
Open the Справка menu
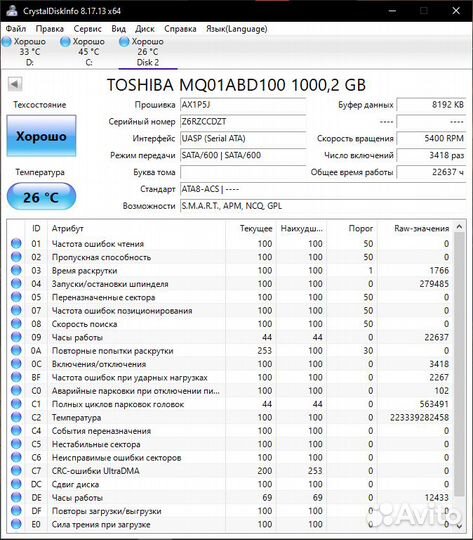pyautogui.click(x=180, y=29)
